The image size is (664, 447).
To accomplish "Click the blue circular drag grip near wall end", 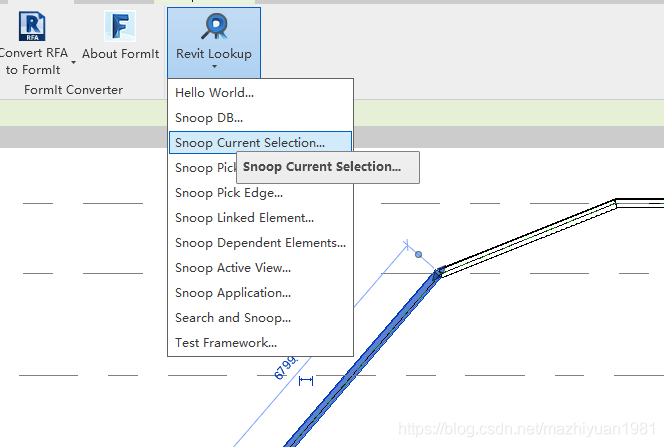I will (418, 254).
